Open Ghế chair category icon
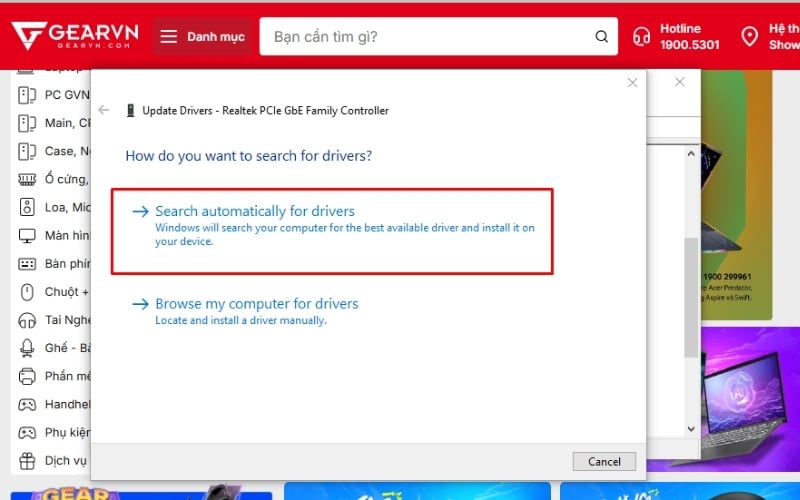Image resolution: width=800 pixels, height=500 pixels. 27,348
